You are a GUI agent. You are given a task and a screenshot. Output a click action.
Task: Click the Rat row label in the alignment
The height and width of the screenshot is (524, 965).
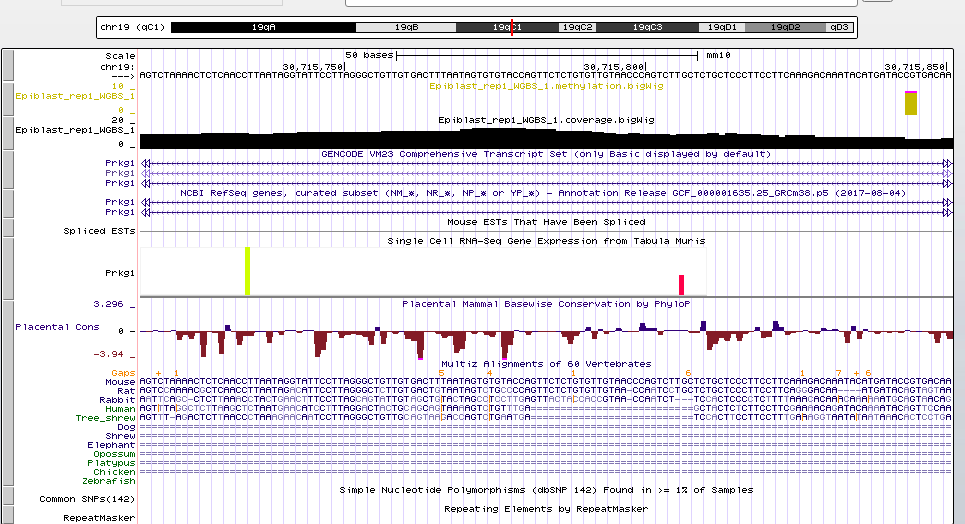point(126,391)
